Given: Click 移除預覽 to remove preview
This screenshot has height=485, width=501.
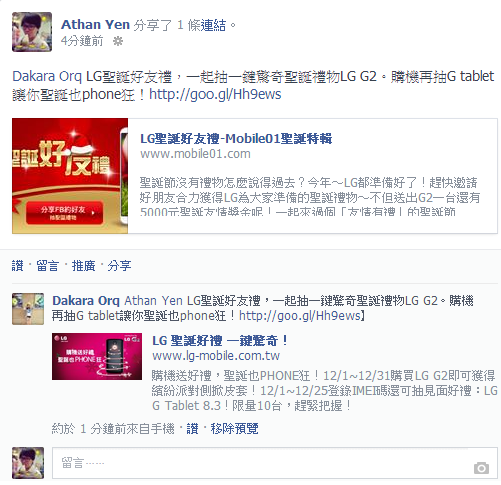Looking at the screenshot, I should (234, 429).
